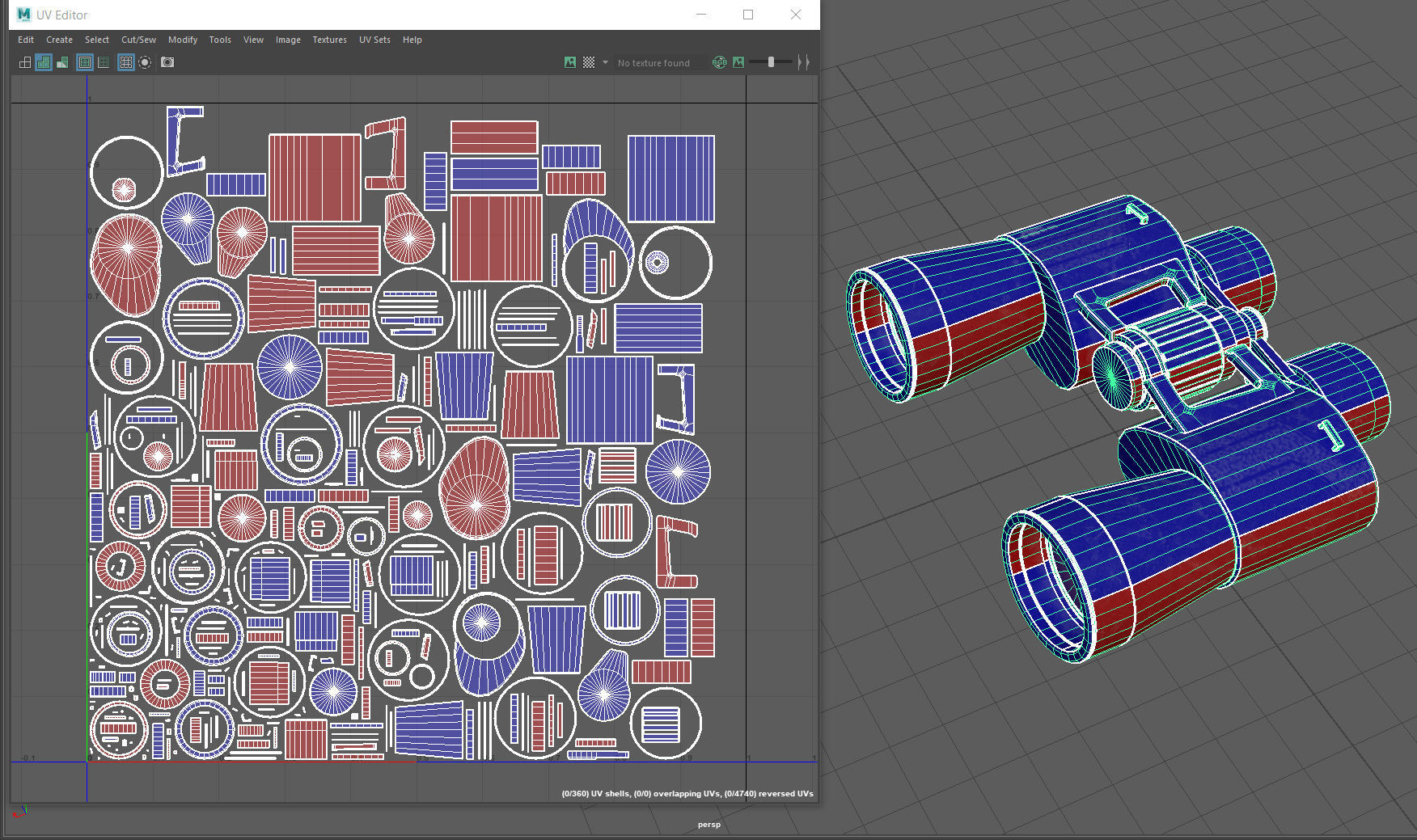Viewport: 1417px width, 840px height.
Task: Click the tile layout icon on the toolbar
Action: pos(25,62)
